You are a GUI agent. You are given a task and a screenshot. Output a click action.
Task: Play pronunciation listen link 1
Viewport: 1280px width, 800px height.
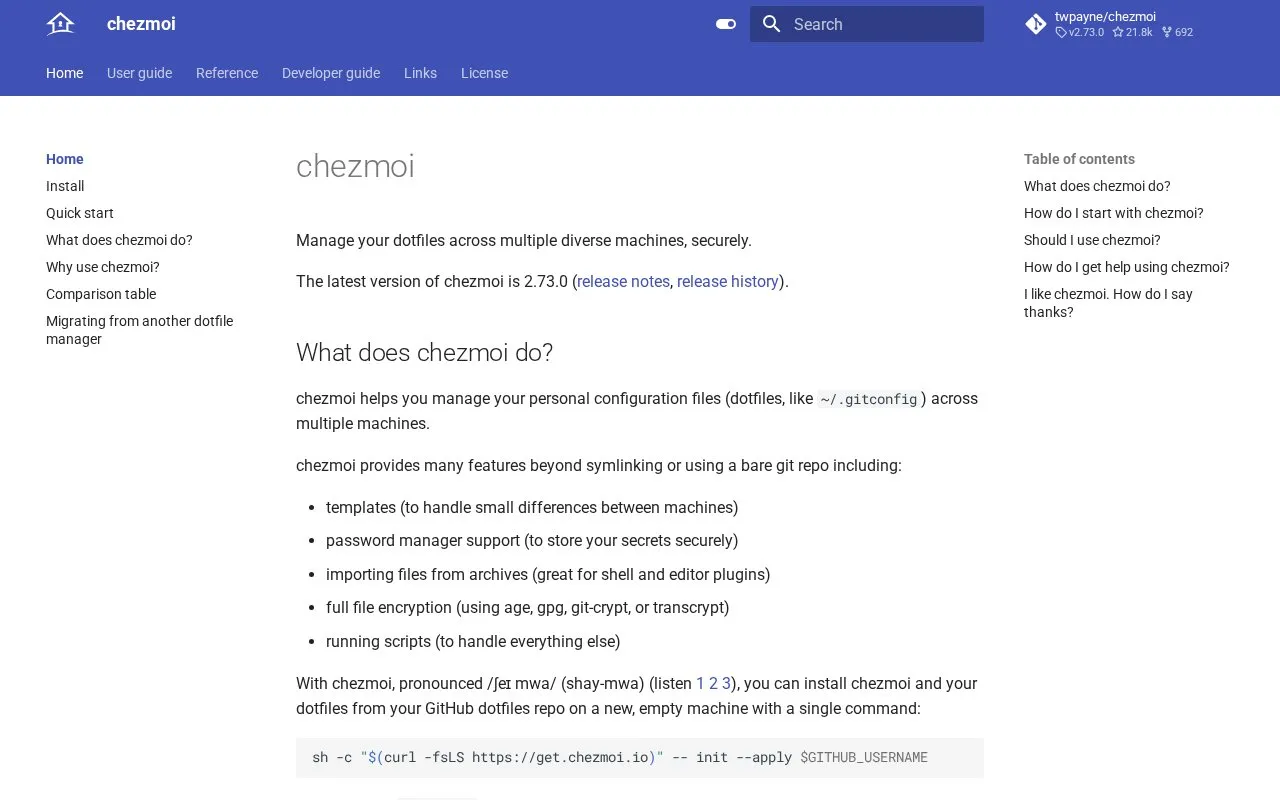coord(700,684)
